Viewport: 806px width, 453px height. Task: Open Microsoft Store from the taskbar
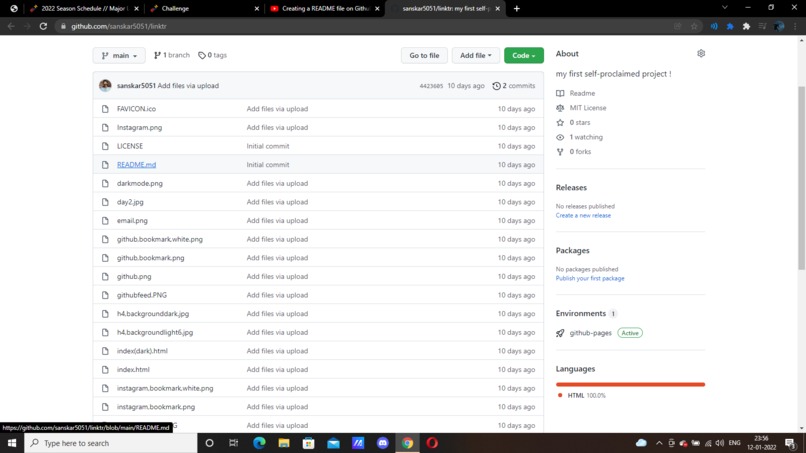308,443
